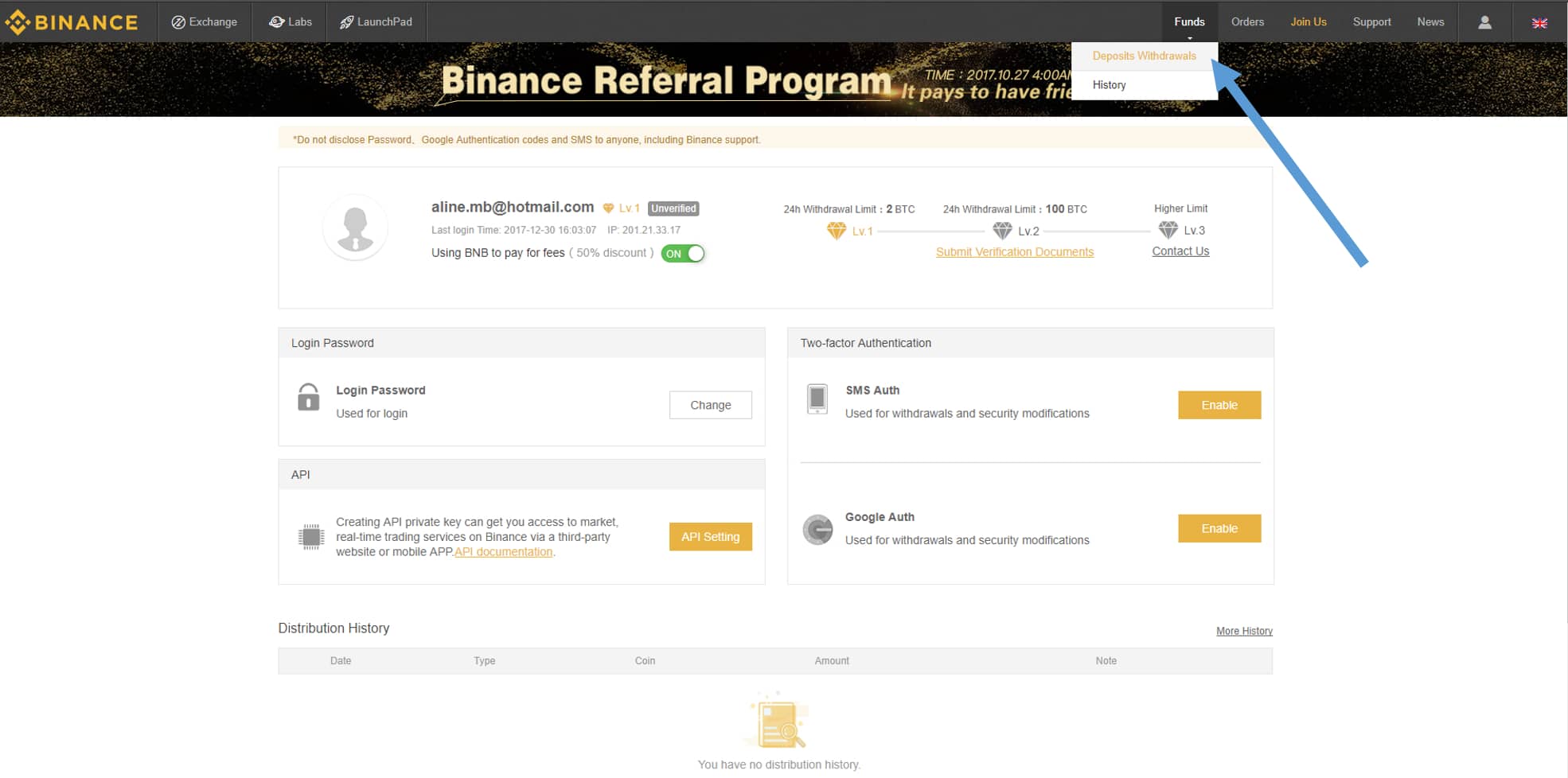Open the user account profile icon
The width and height of the screenshot is (1568, 778).
[1484, 22]
